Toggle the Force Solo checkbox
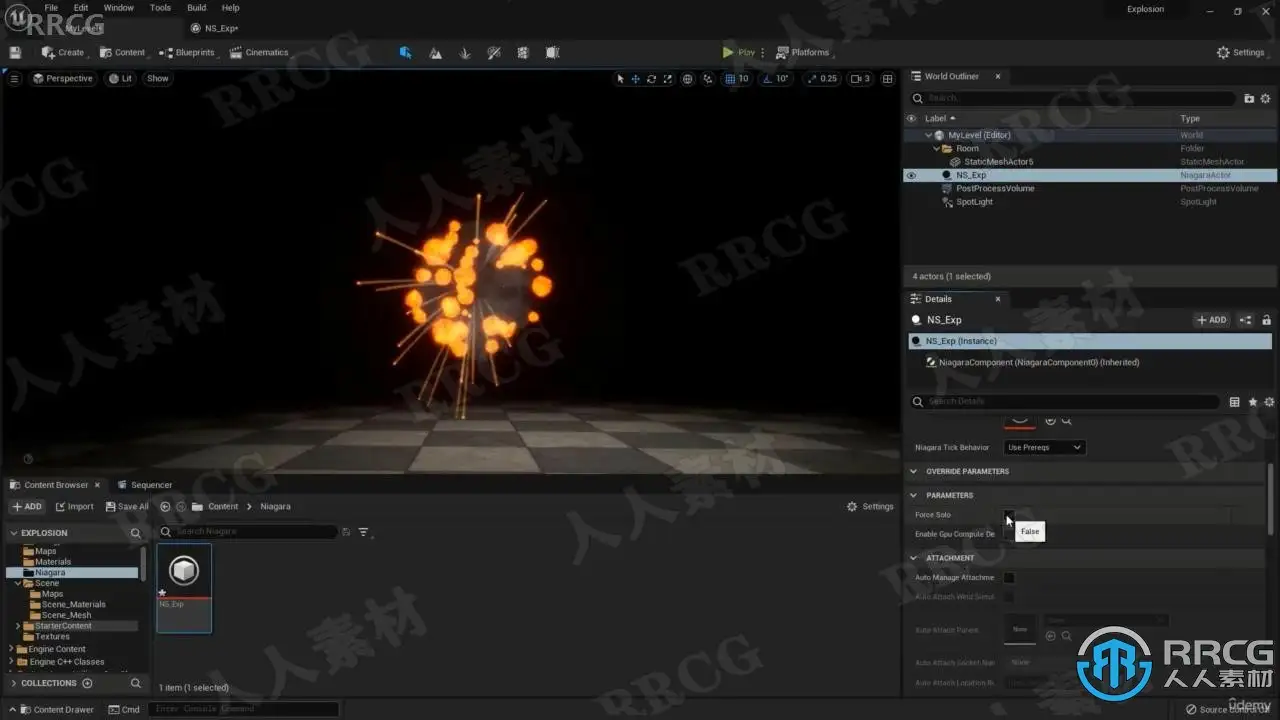This screenshot has width=1280, height=720. click(1009, 515)
